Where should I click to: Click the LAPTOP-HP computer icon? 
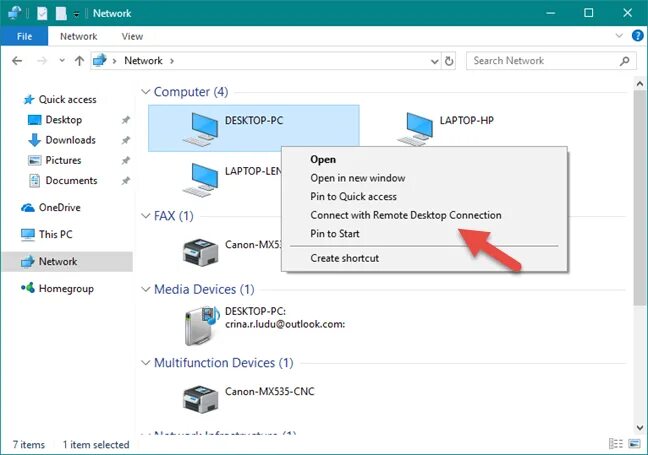[x=415, y=129]
